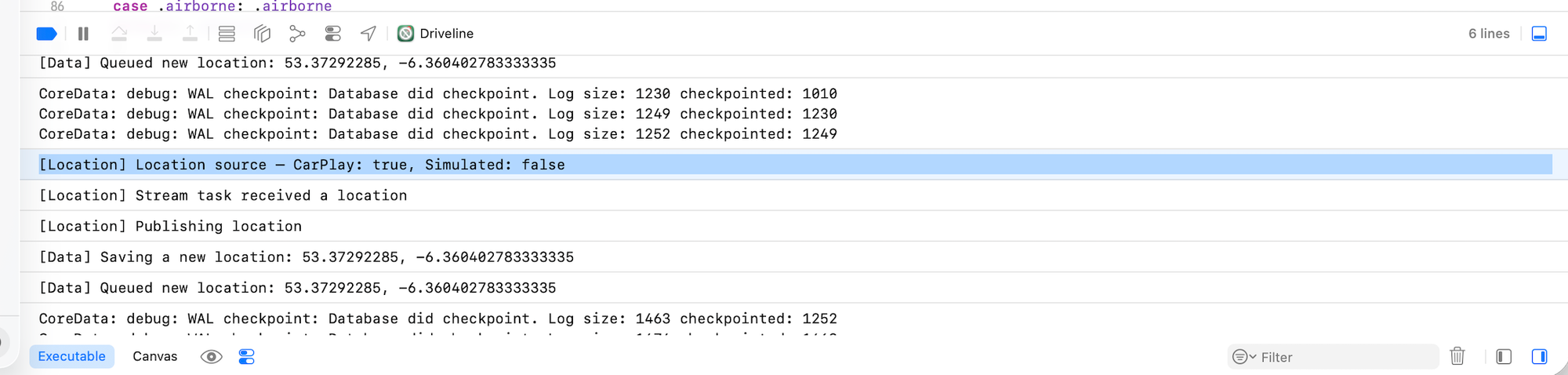Open the Filter options dropdown icon

point(1244,357)
